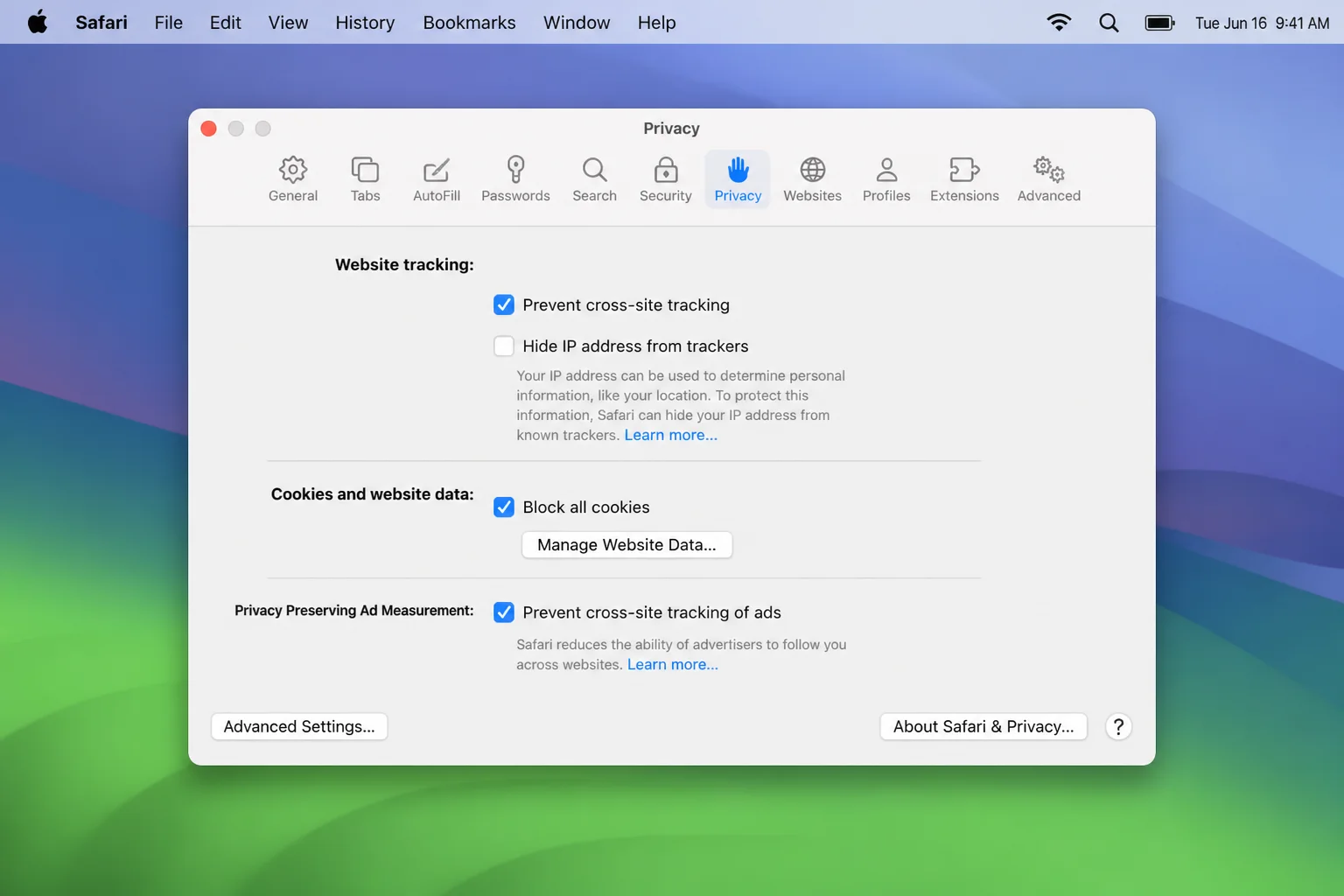Click the Wi-Fi status icon
The height and width of the screenshot is (896, 1344).
tap(1059, 23)
